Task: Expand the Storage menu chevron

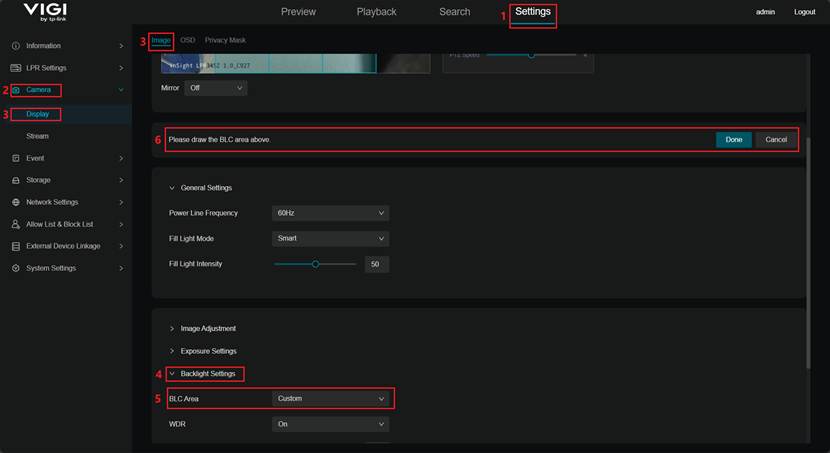Action: tap(121, 180)
